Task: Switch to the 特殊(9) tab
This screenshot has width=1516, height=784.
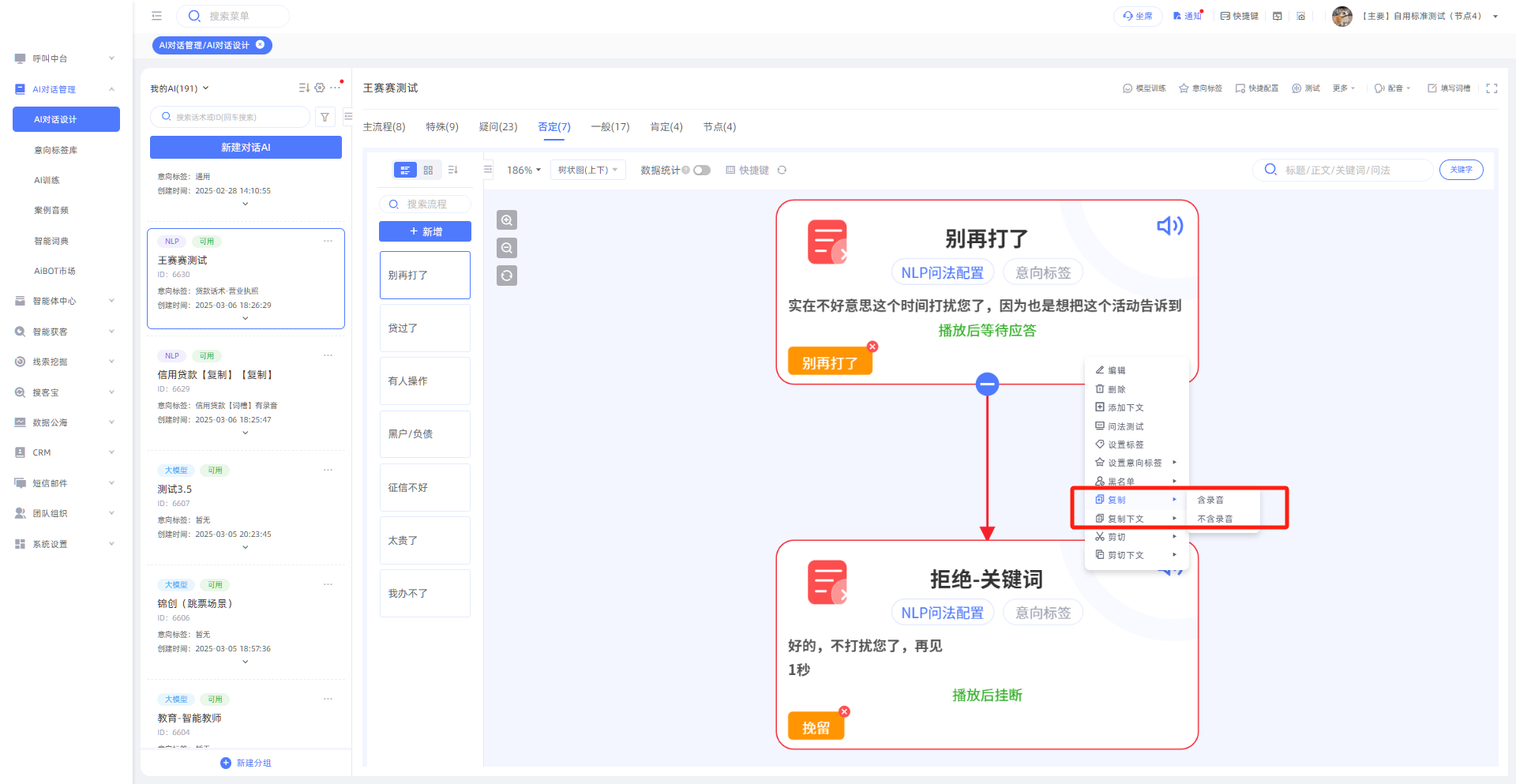Action: point(442,127)
